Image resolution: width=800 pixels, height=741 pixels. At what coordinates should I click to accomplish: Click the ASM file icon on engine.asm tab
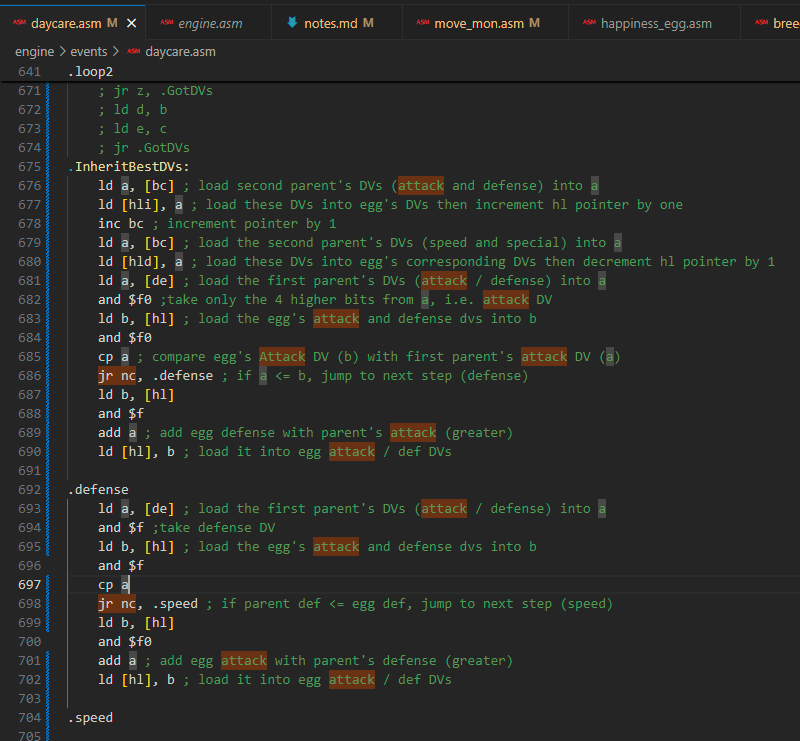click(166, 22)
